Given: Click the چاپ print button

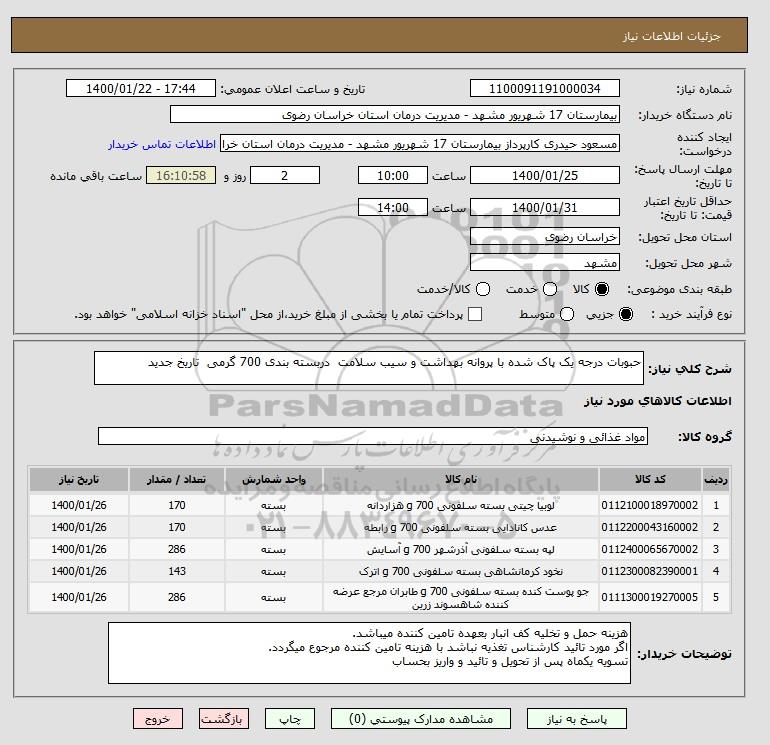Looking at the screenshot, I should tap(289, 719).
